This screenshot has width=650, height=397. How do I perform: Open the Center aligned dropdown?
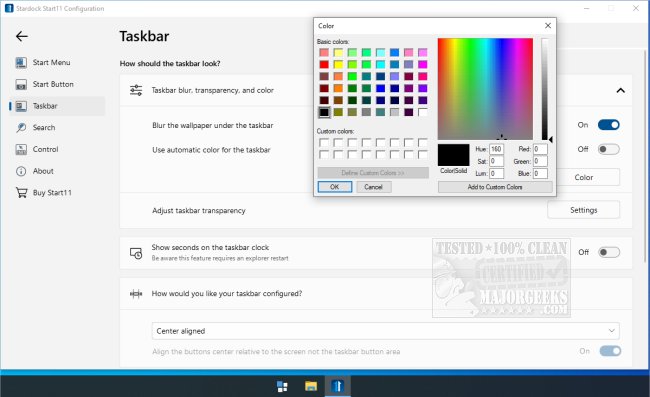386,331
